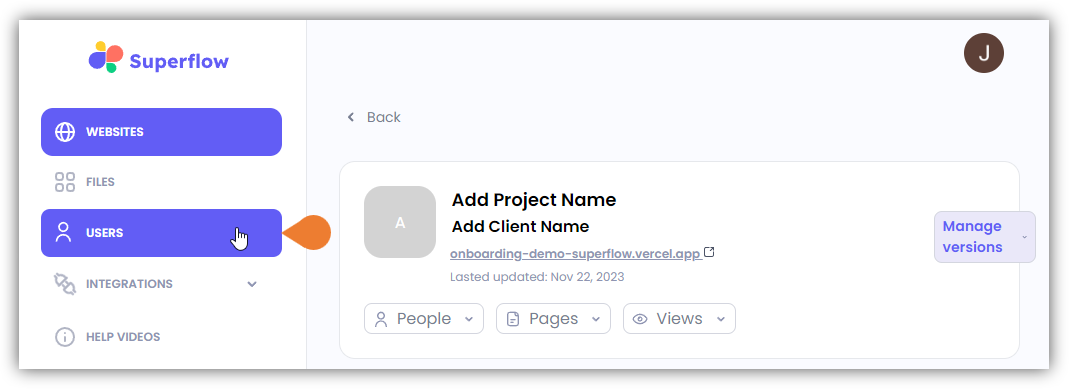Viewport: 1070px width, 389px height.
Task: Click the globe icon beside Websites
Action: click(x=65, y=132)
